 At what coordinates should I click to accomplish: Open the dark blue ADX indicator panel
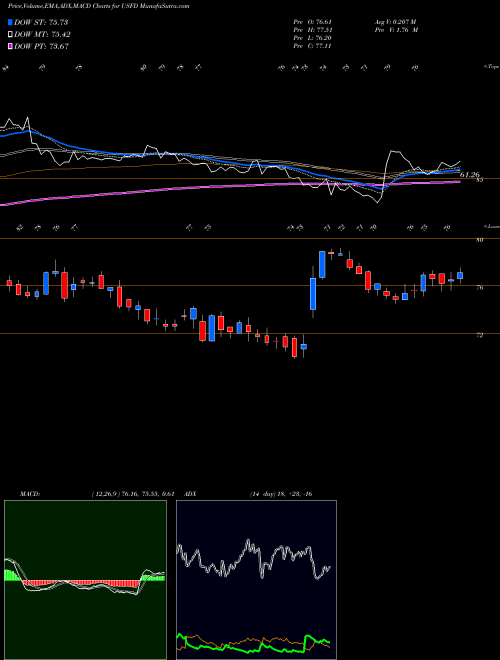[256, 580]
